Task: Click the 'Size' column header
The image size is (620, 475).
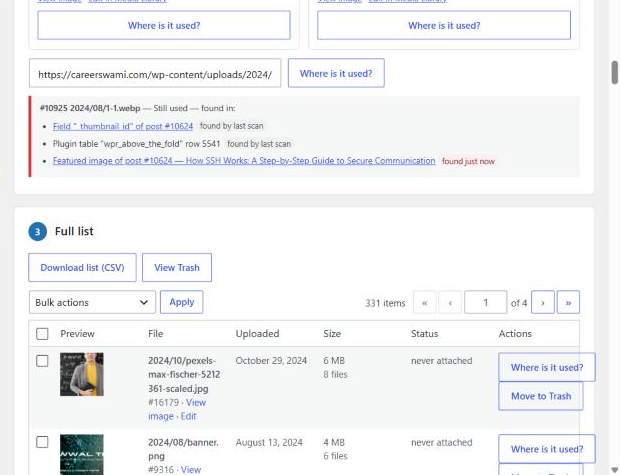Action: coord(332,334)
